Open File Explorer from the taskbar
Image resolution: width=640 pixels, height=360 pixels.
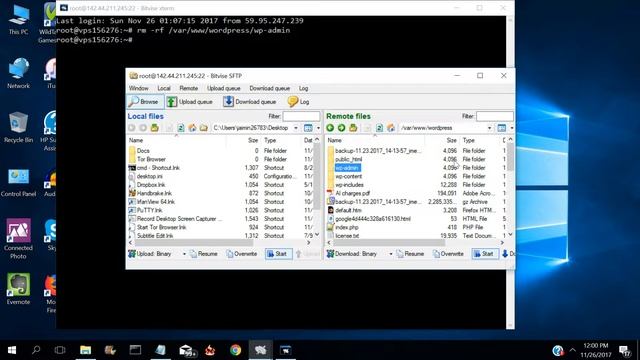coord(85,350)
